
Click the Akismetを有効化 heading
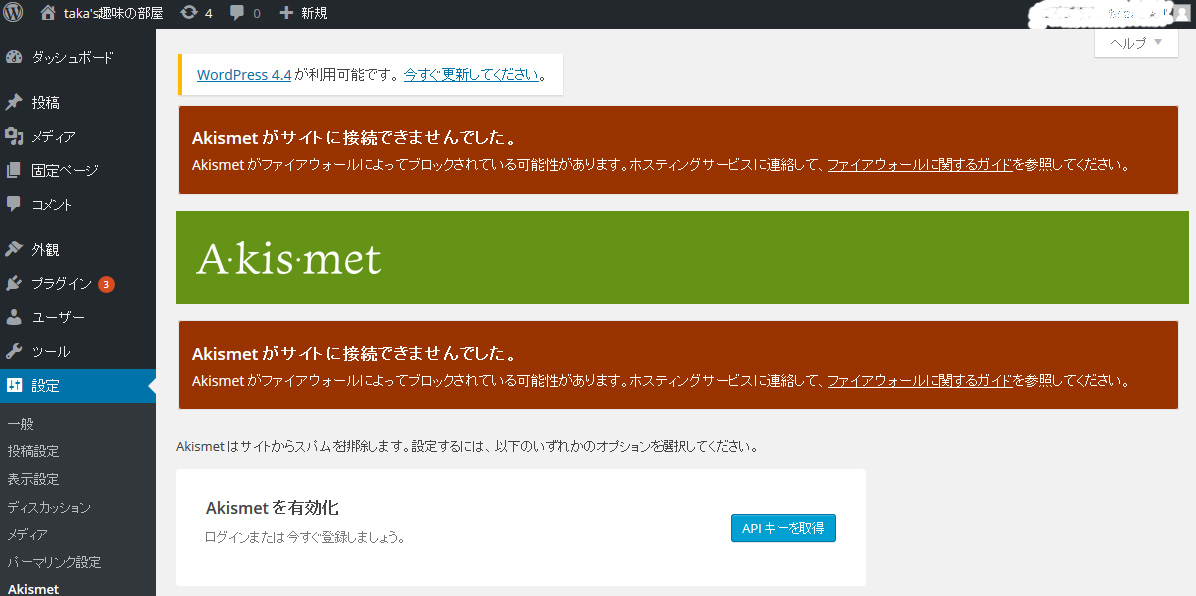272,507
